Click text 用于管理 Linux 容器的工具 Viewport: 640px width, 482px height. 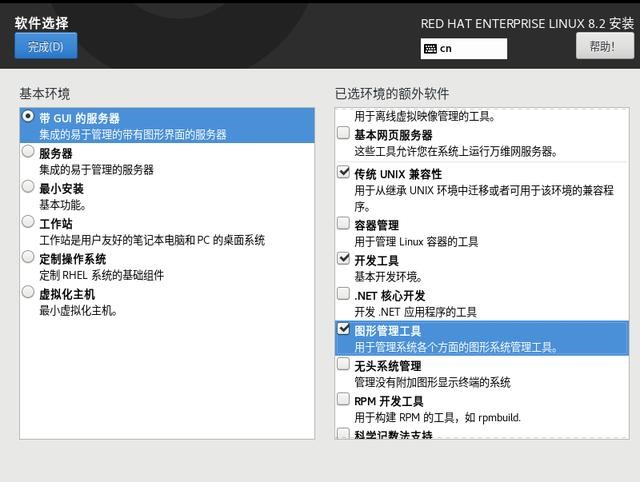[x=416, y=242]
